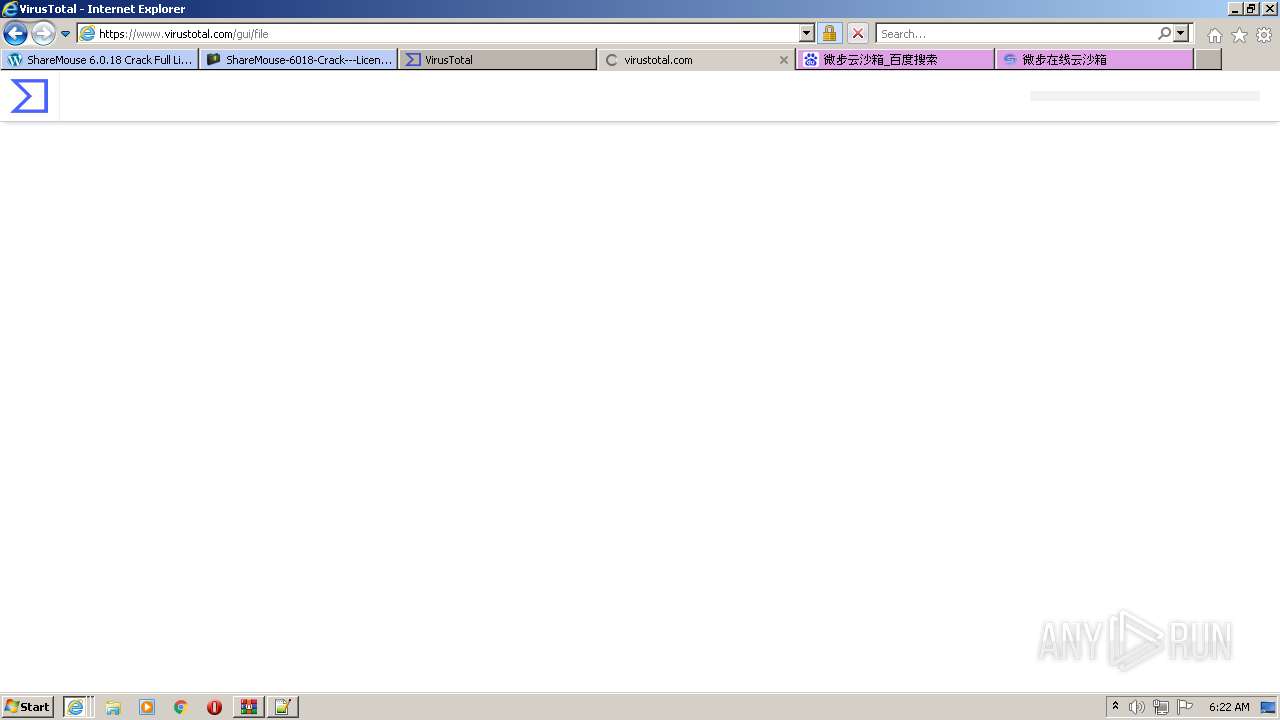This screenshot has width=1280, height=720.
Task: Open Opera from the taskbar
Action: [214, 706]
